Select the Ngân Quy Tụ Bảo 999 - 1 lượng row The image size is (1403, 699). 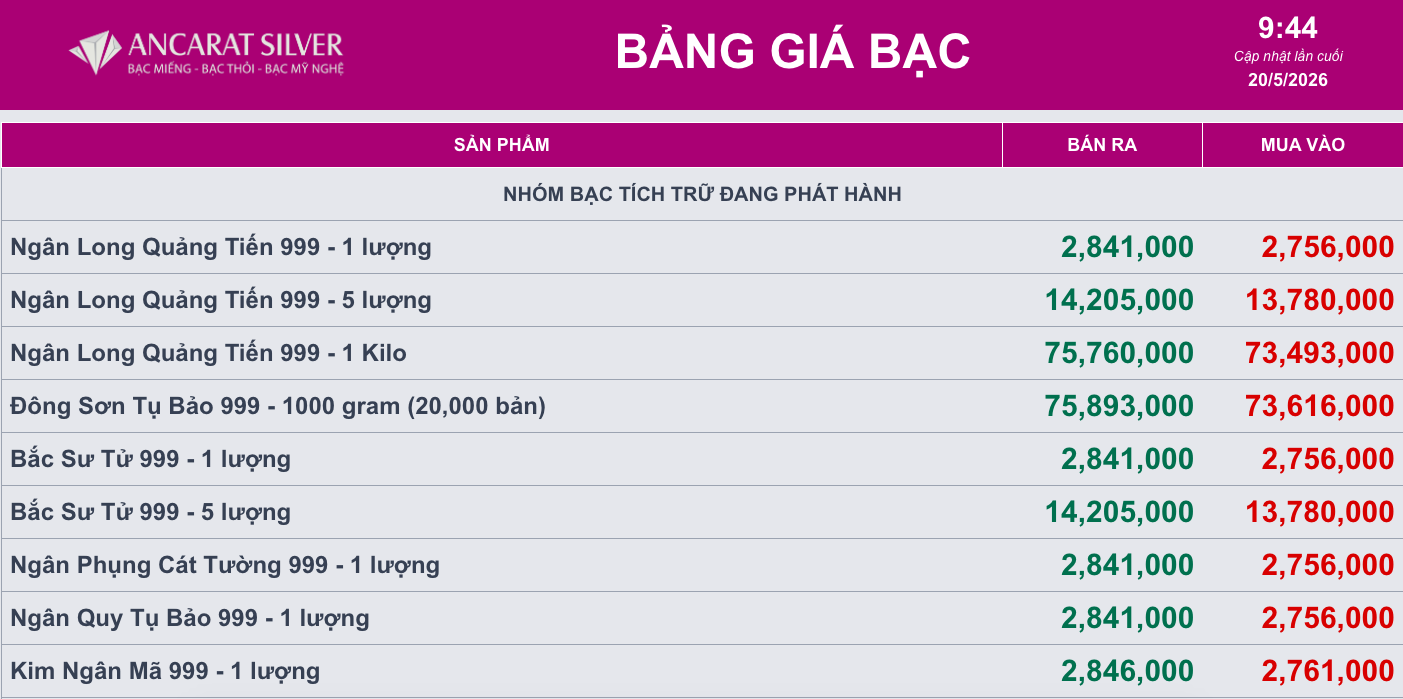coord(702,618)
